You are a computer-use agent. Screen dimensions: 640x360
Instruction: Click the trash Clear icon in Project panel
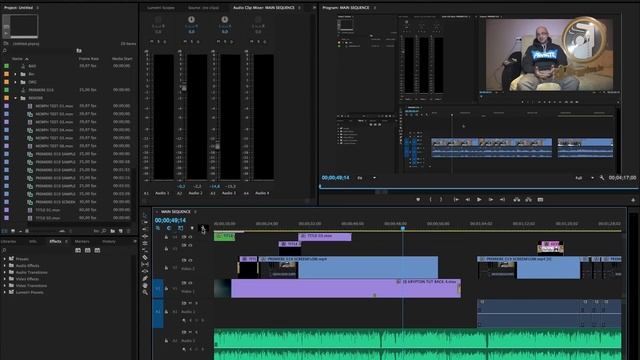(129, 231)
